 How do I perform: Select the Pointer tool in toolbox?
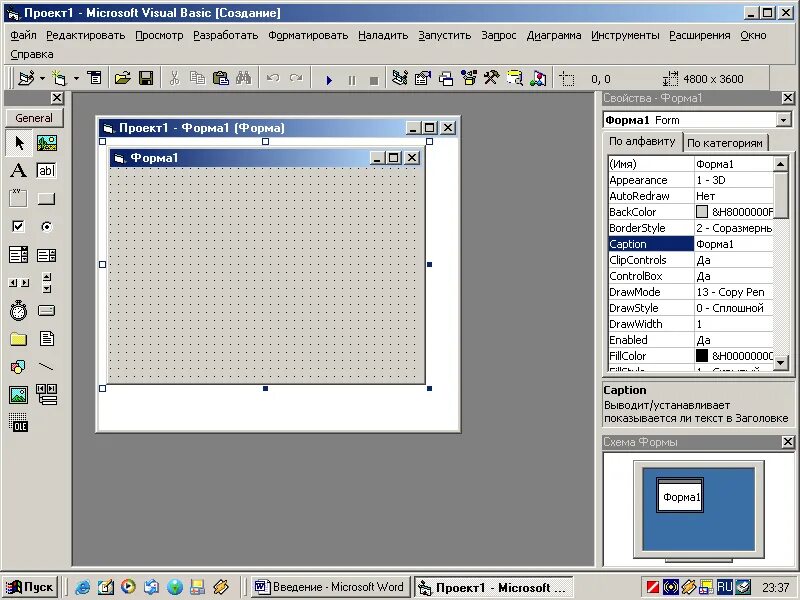(18, 143)
